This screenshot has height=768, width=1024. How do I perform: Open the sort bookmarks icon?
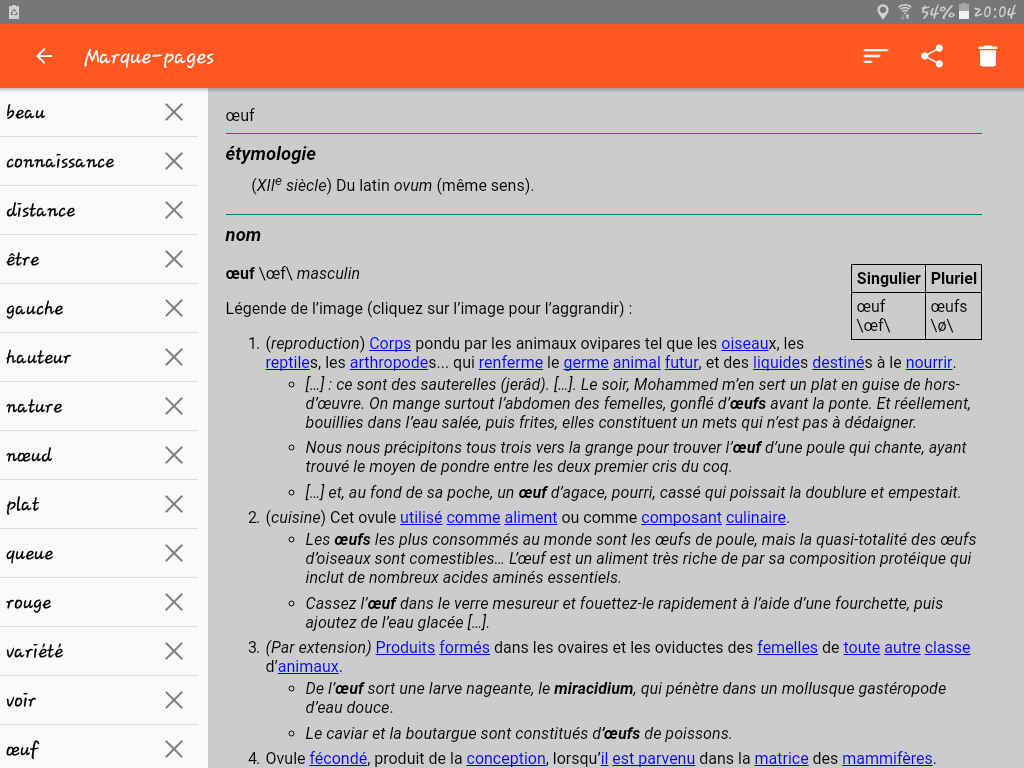tap(875, 56)
